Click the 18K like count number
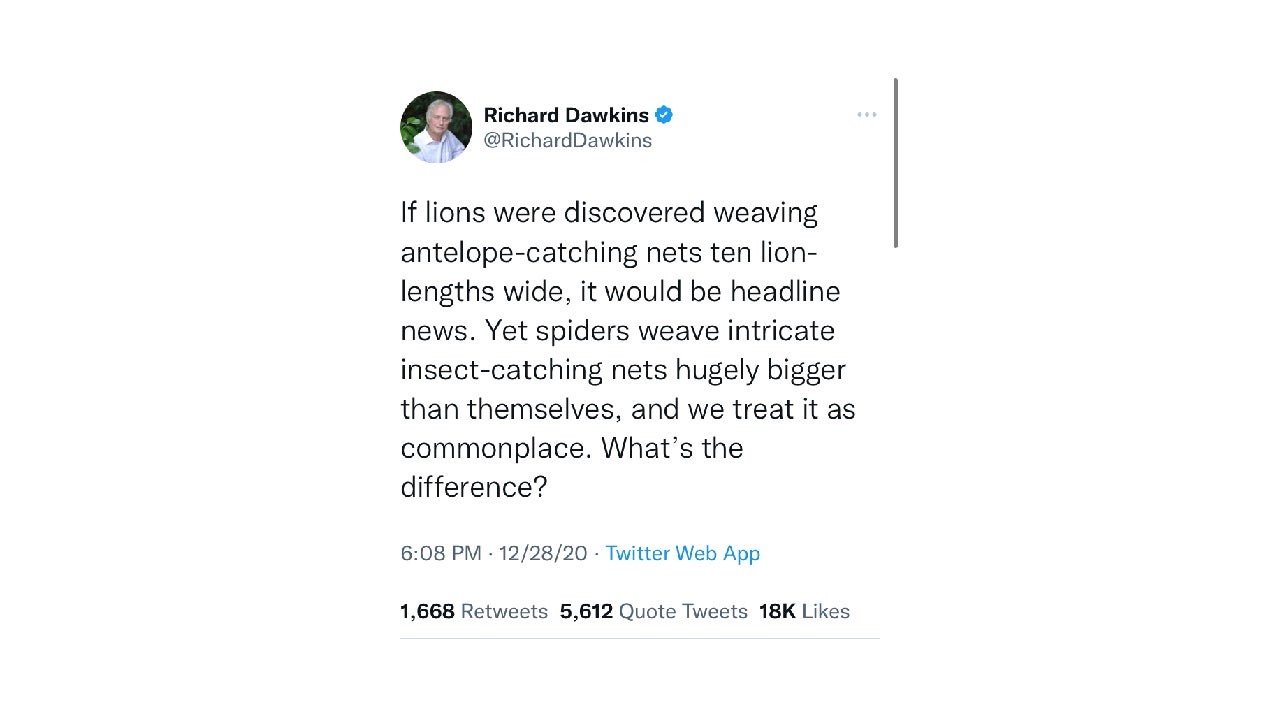 (x=777, y=611)
